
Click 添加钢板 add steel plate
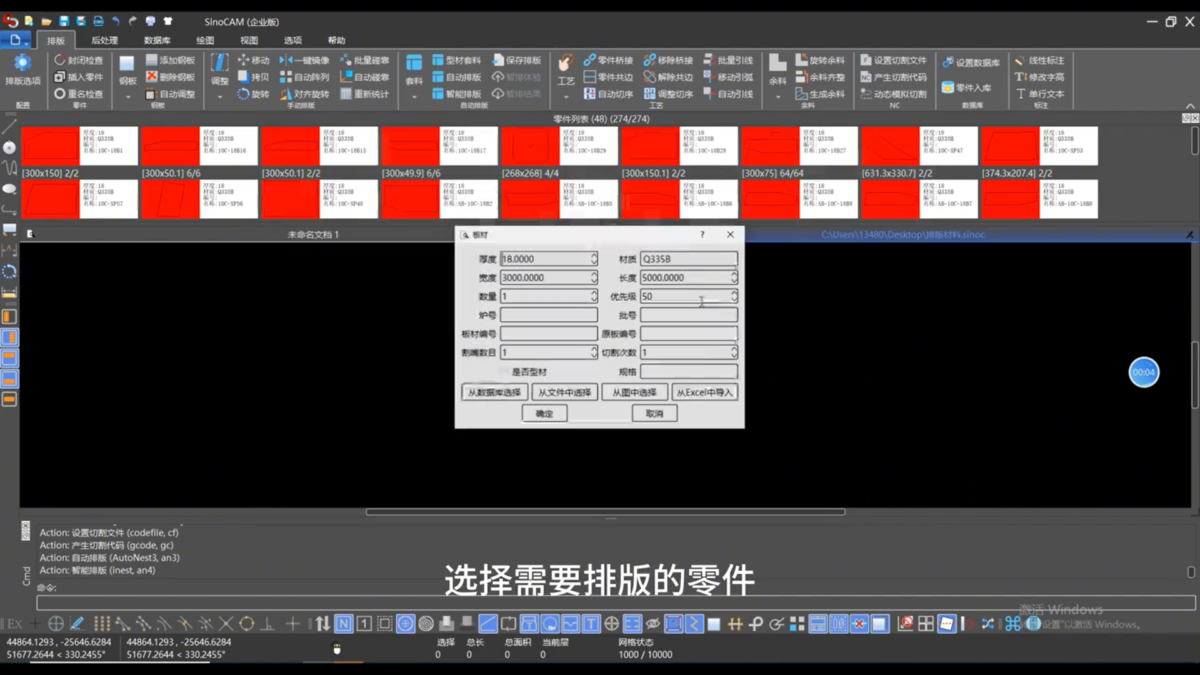pyautogui.click(x=170, y=60)
